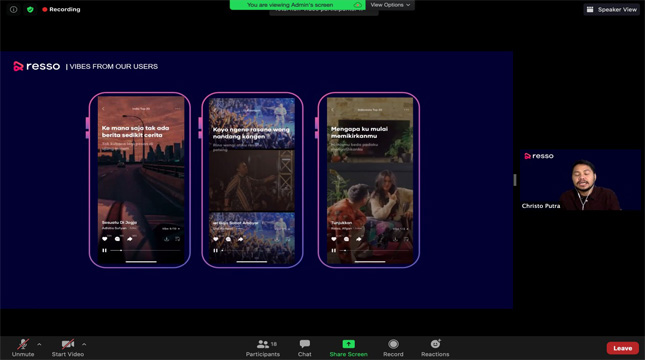Screen dimensions: 645x360
Task: Click the divider handle beside shared screen
Action: click(515, 180)
